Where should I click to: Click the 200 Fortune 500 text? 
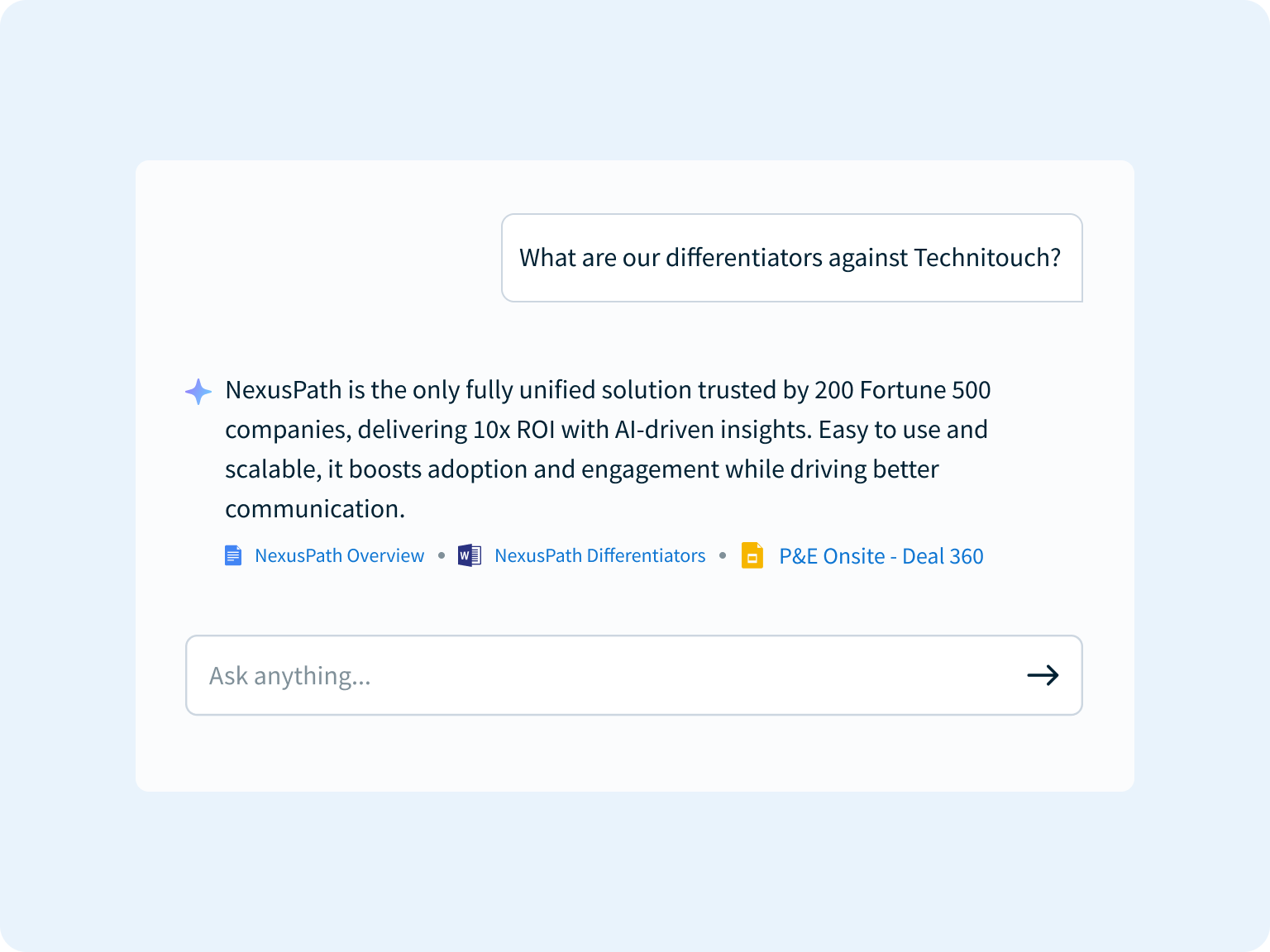pos(903,389)
